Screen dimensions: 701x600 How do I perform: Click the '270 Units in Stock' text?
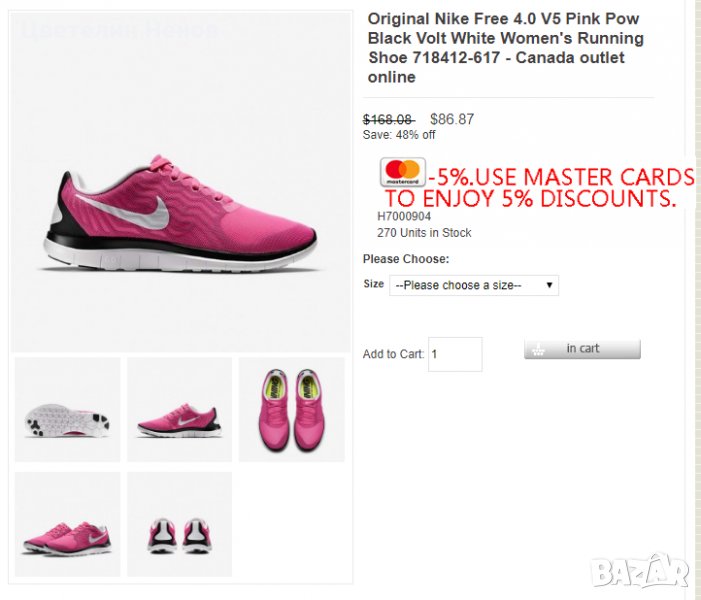click(x=424, y=233)
